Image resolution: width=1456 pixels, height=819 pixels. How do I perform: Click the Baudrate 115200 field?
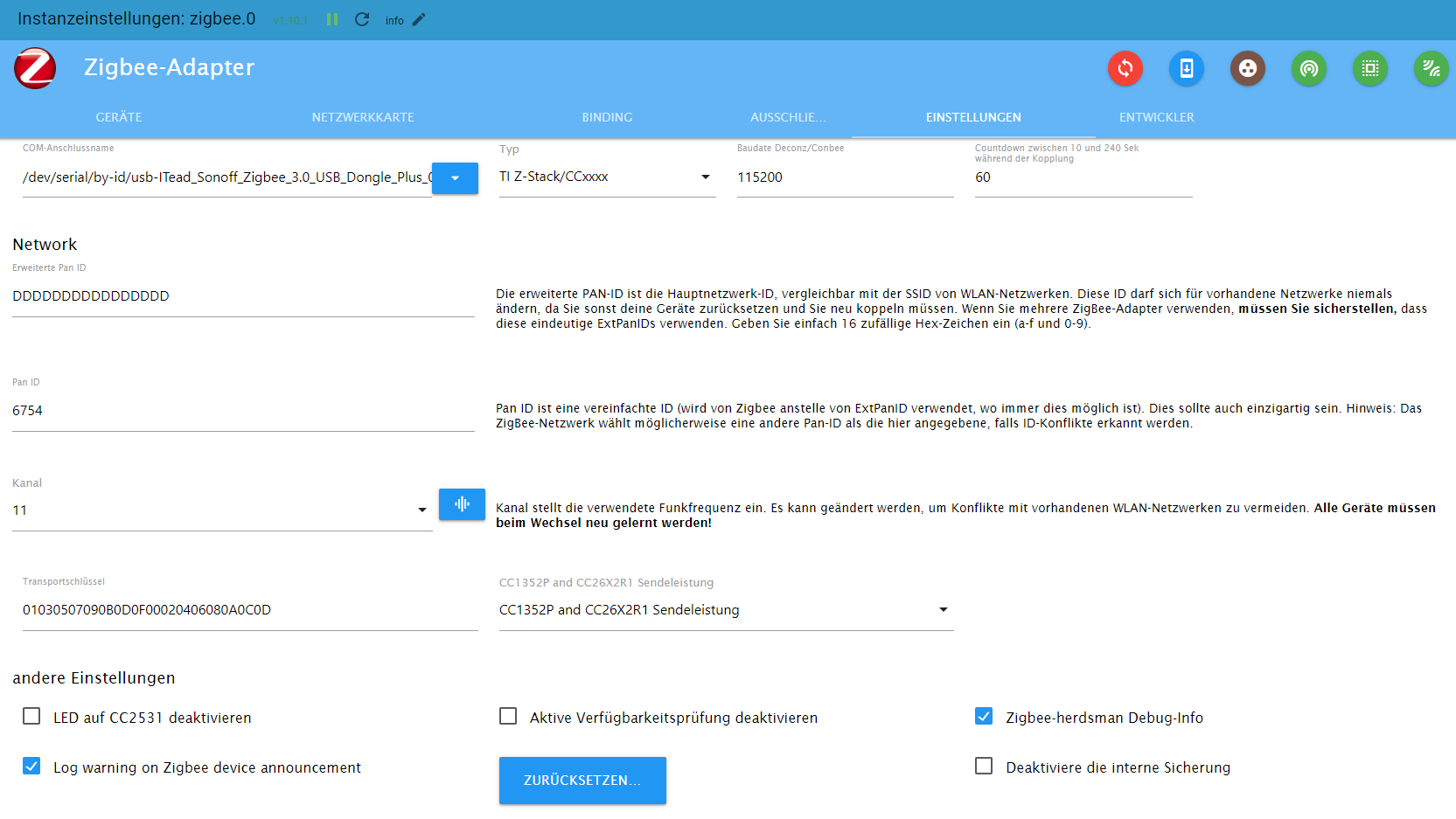point(845,177)
